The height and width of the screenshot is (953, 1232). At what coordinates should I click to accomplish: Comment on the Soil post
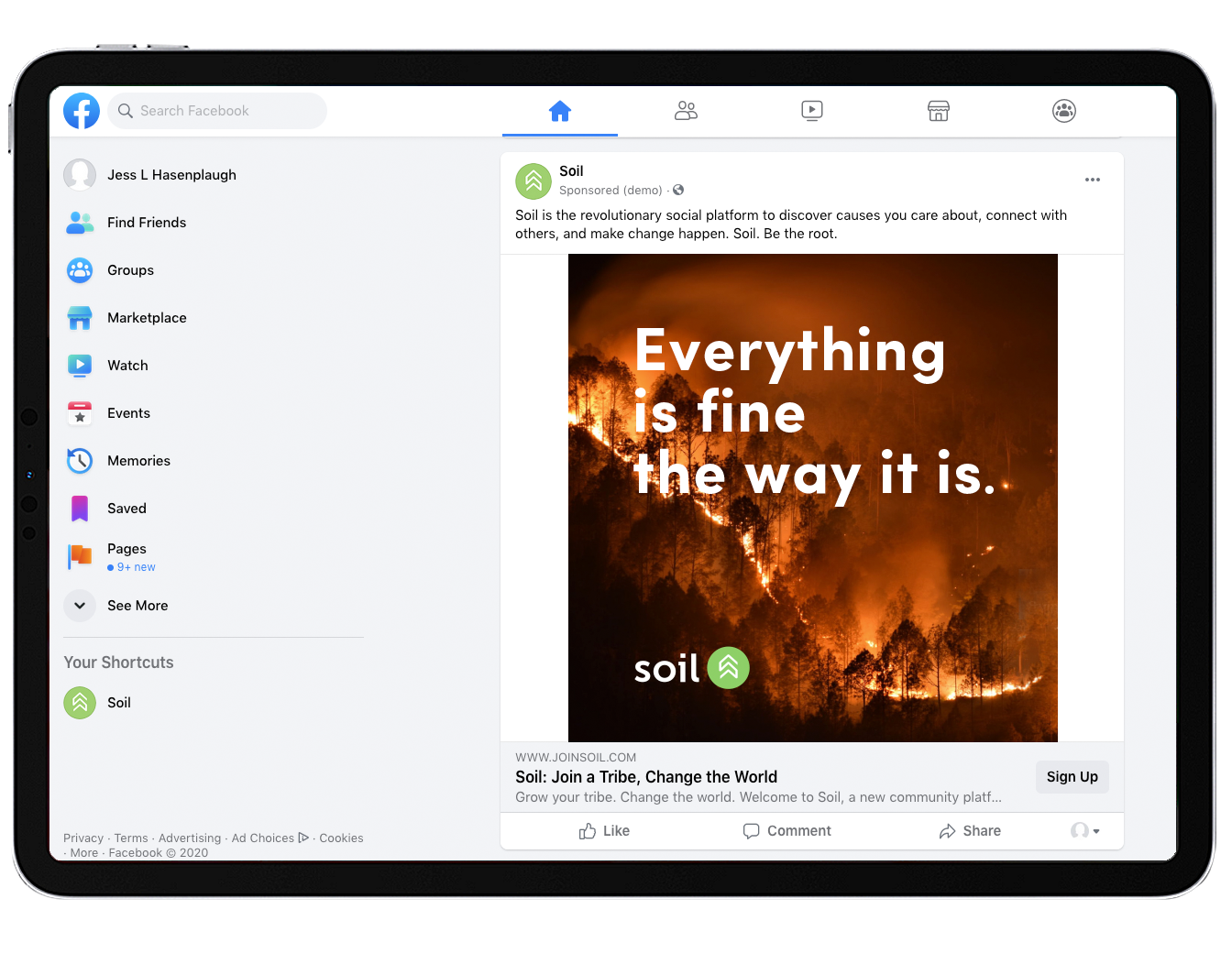(787, 831)
